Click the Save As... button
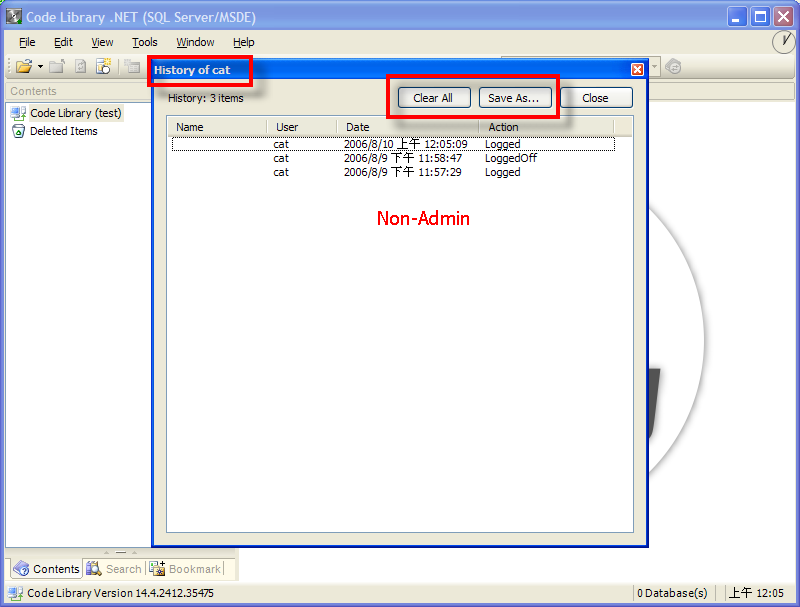Screen dimensions: 800x607 tap(515, 98)
